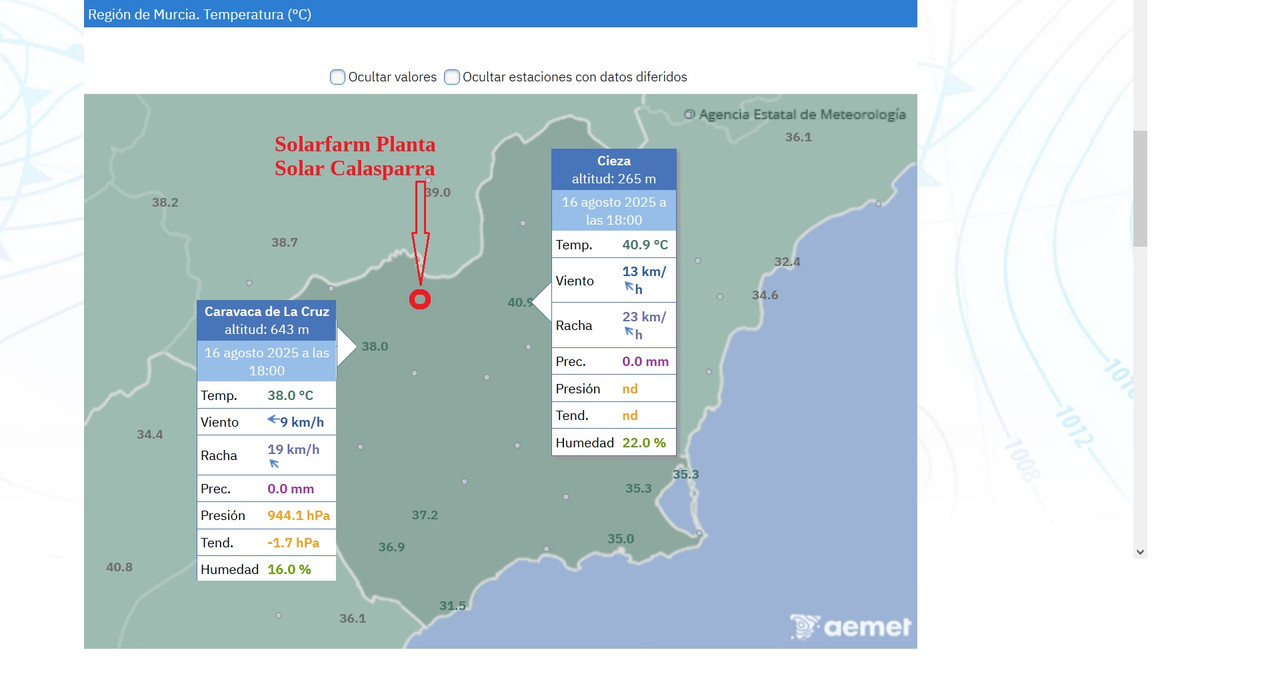The image size is (1280, 698).
Task: Click the Cieza popup title
Action: 614,160
